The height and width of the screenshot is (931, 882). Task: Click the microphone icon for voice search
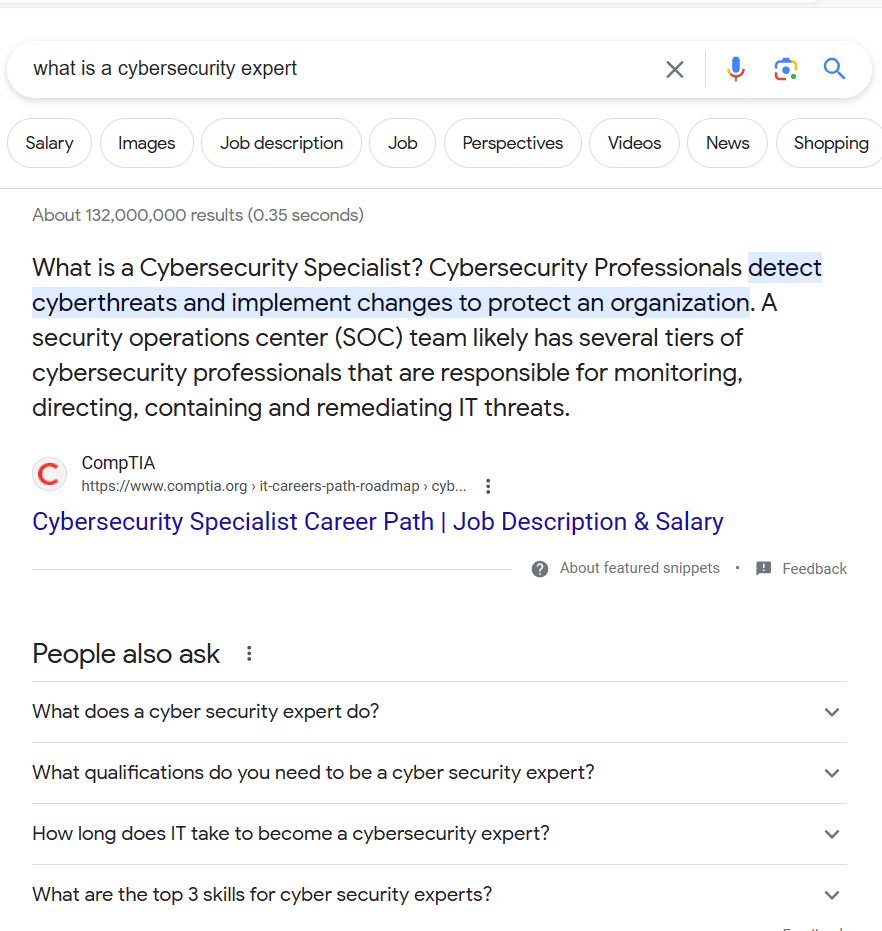(736, 69)
